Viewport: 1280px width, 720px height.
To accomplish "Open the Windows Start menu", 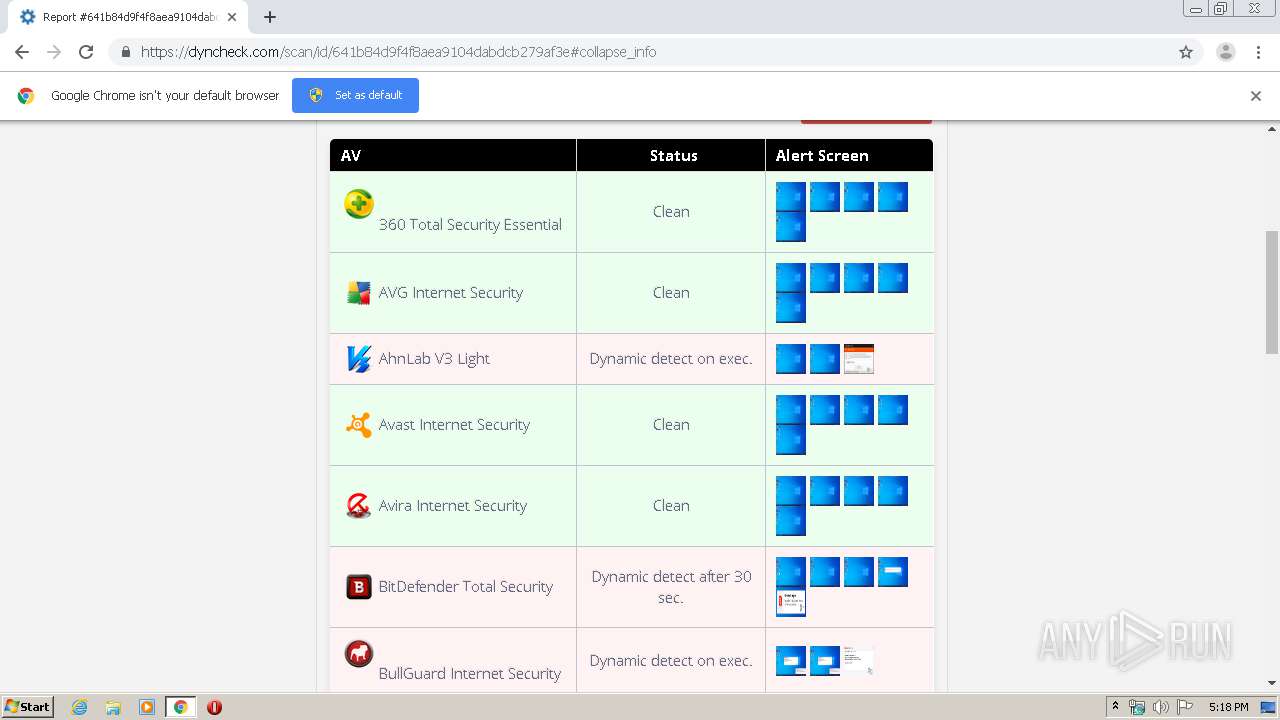I will 28,707.
